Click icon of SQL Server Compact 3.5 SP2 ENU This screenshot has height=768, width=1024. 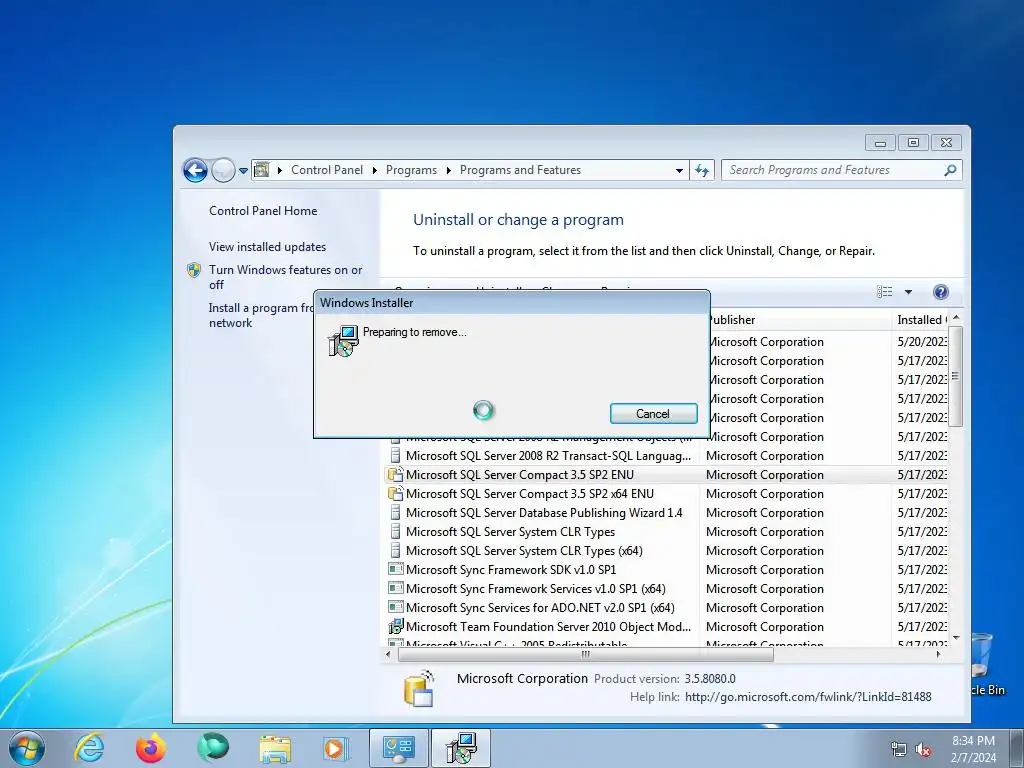395,475
